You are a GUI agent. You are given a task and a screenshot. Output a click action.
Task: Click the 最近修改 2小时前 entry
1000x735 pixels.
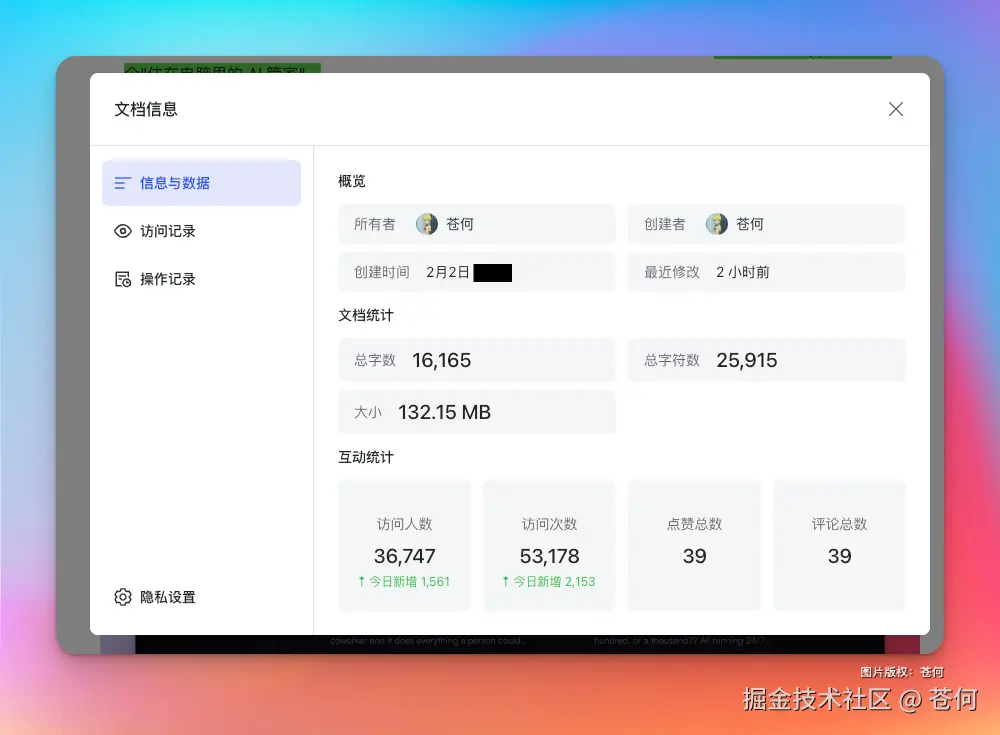click(766, 272)
